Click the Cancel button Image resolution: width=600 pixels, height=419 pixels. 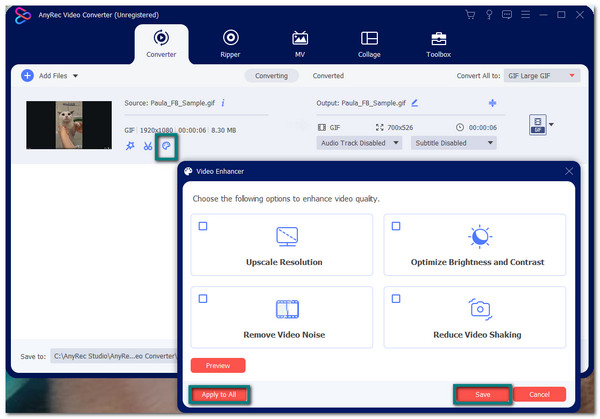(x=539, y=395)
